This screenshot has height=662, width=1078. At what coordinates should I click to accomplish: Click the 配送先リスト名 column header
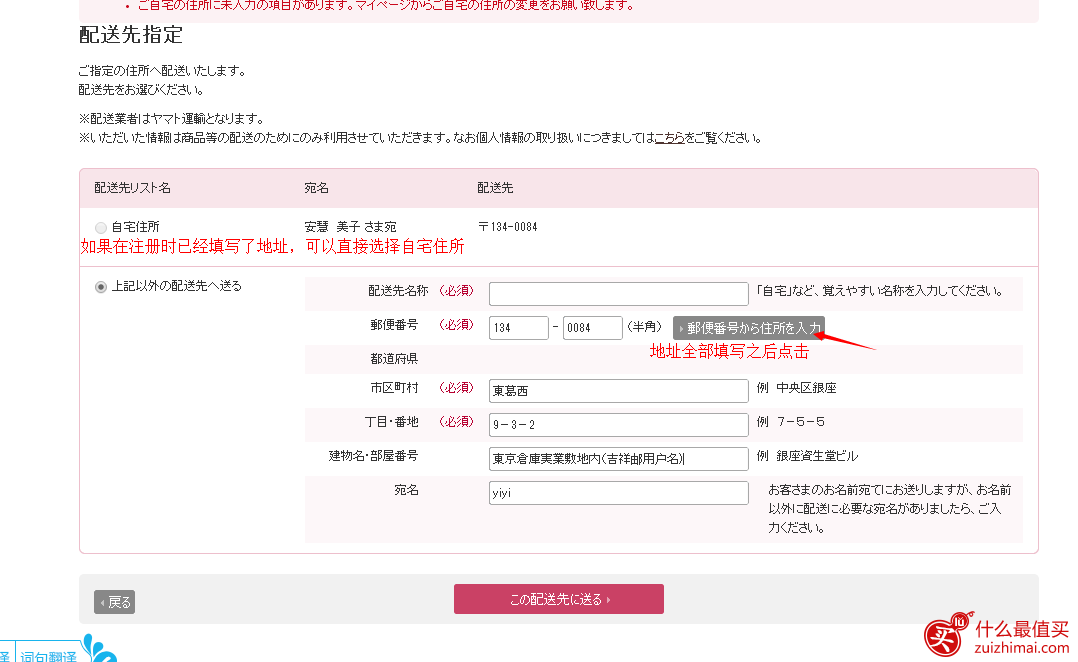tap(132, 188)
